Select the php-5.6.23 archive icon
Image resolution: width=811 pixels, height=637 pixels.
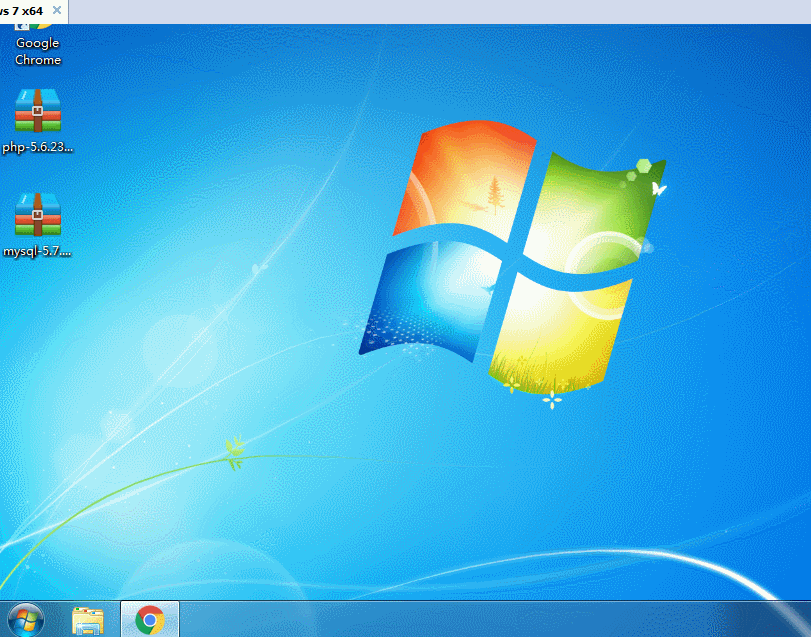(38, 111)
